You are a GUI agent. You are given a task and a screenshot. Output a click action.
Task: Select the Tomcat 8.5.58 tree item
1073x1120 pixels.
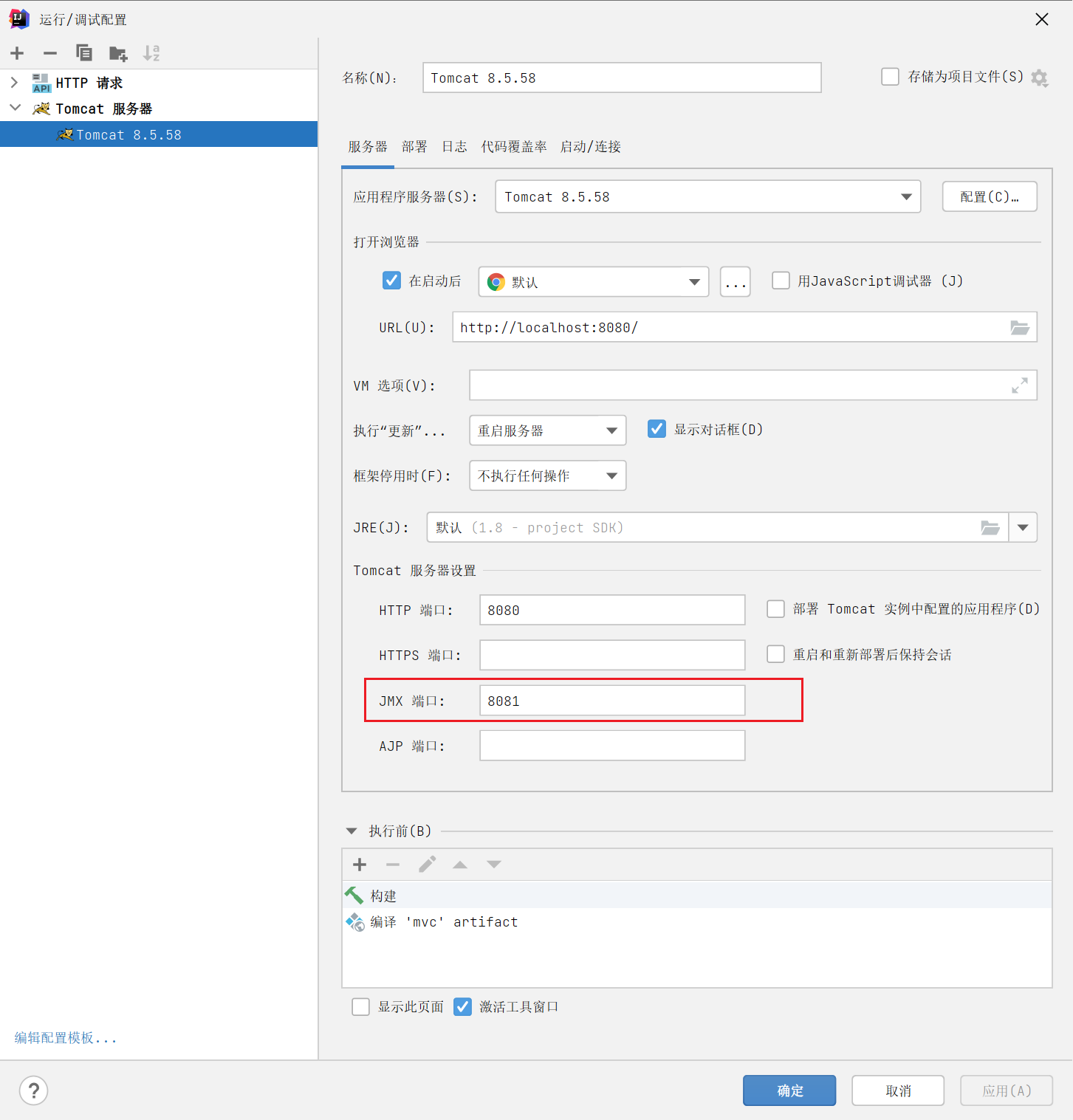click(159, 134)
